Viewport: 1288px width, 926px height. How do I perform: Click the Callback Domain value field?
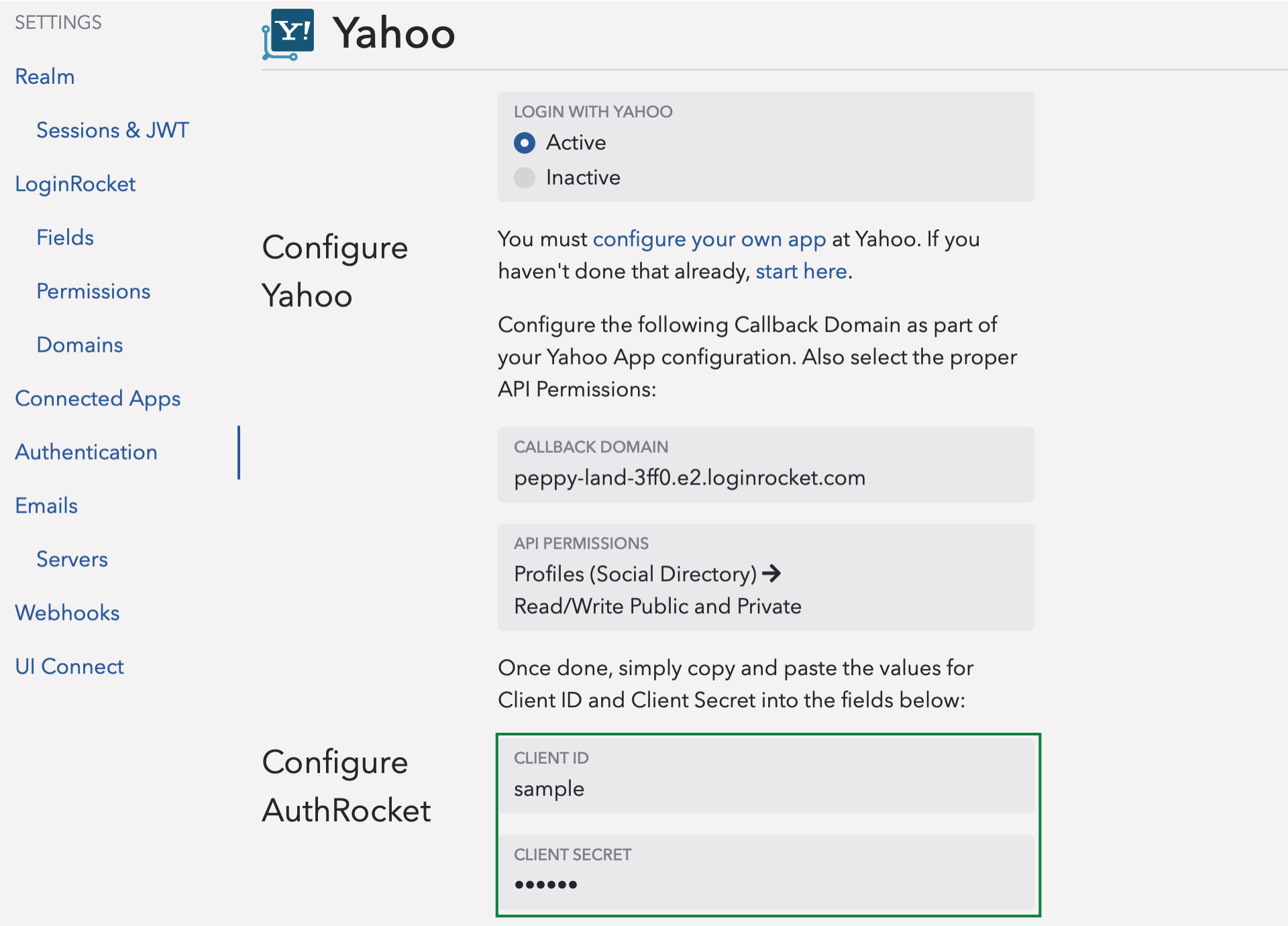click(765, 464)
